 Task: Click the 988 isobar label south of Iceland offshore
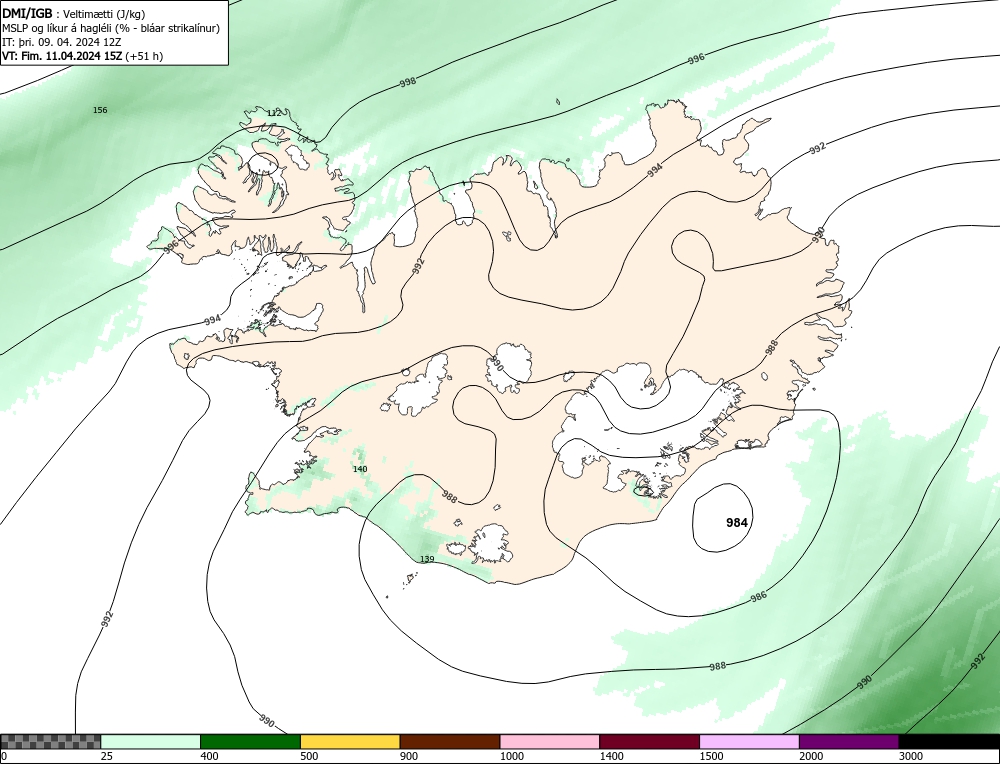(x=717, y=666)
